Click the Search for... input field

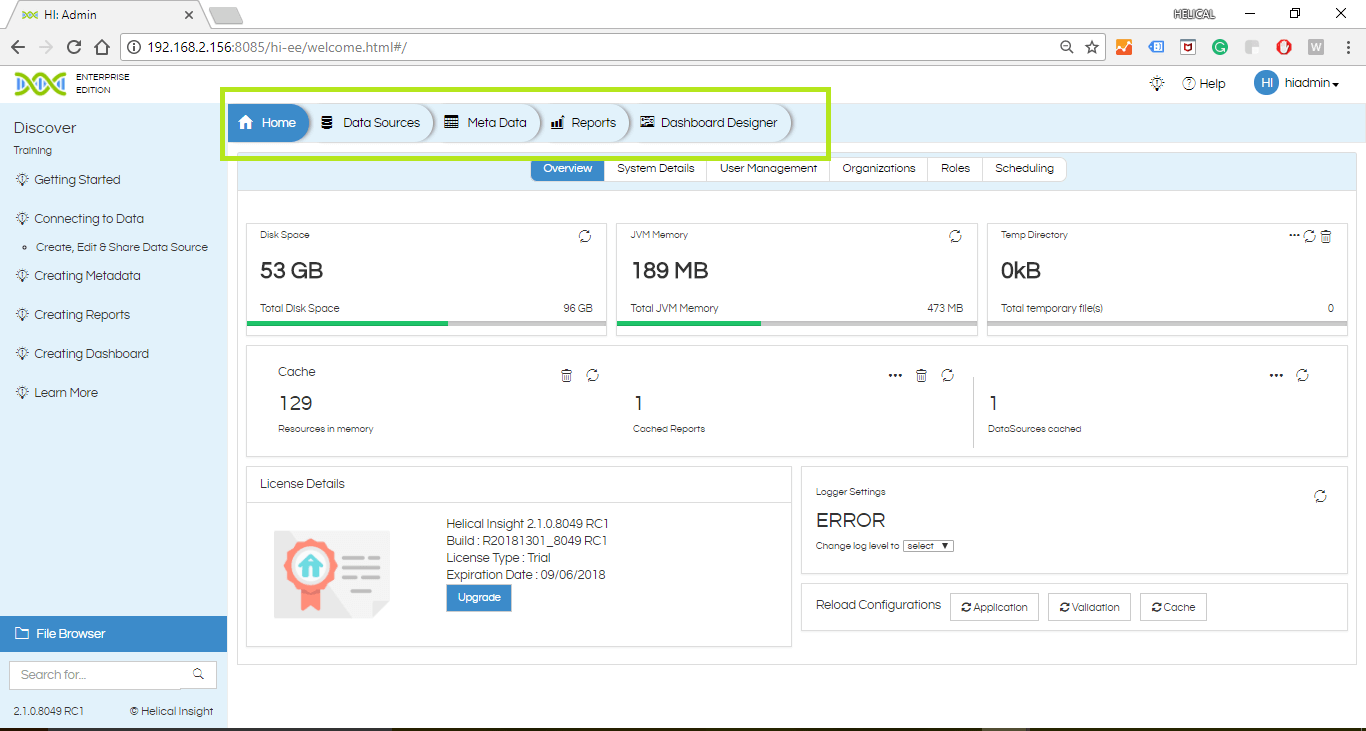click(95, 675)
